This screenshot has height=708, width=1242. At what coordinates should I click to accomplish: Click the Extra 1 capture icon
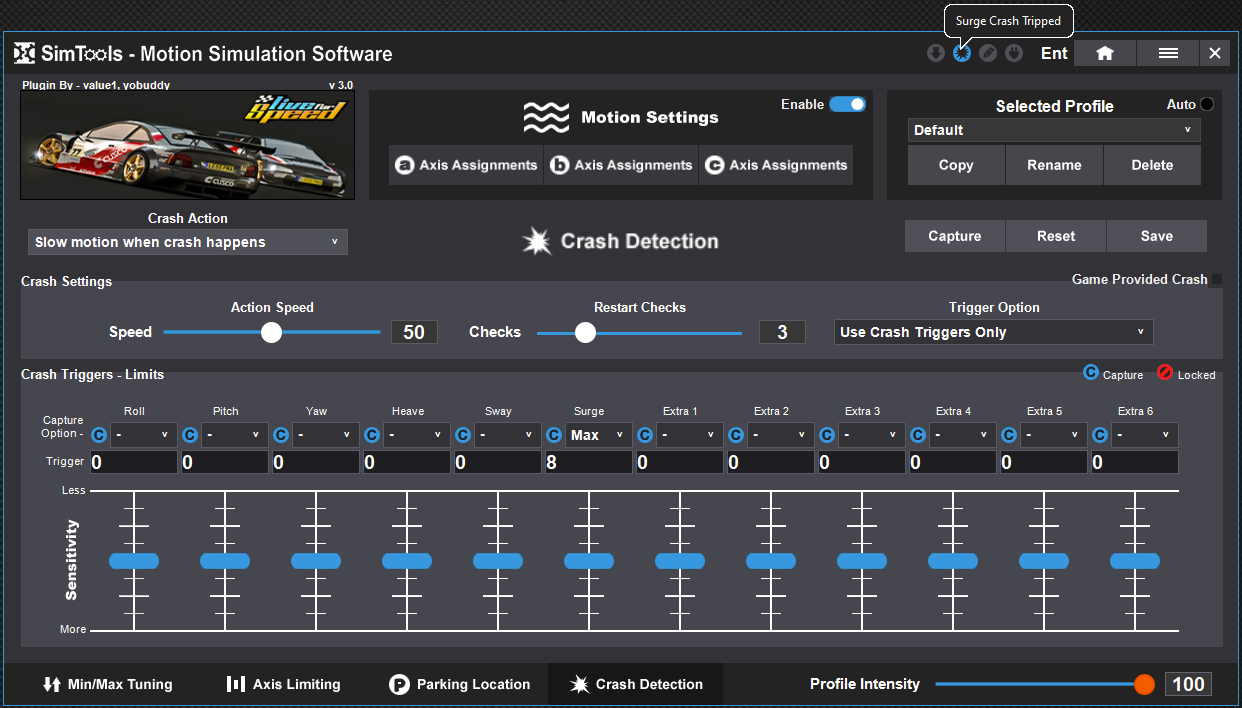pyautogui.click(x=645, y=435)
